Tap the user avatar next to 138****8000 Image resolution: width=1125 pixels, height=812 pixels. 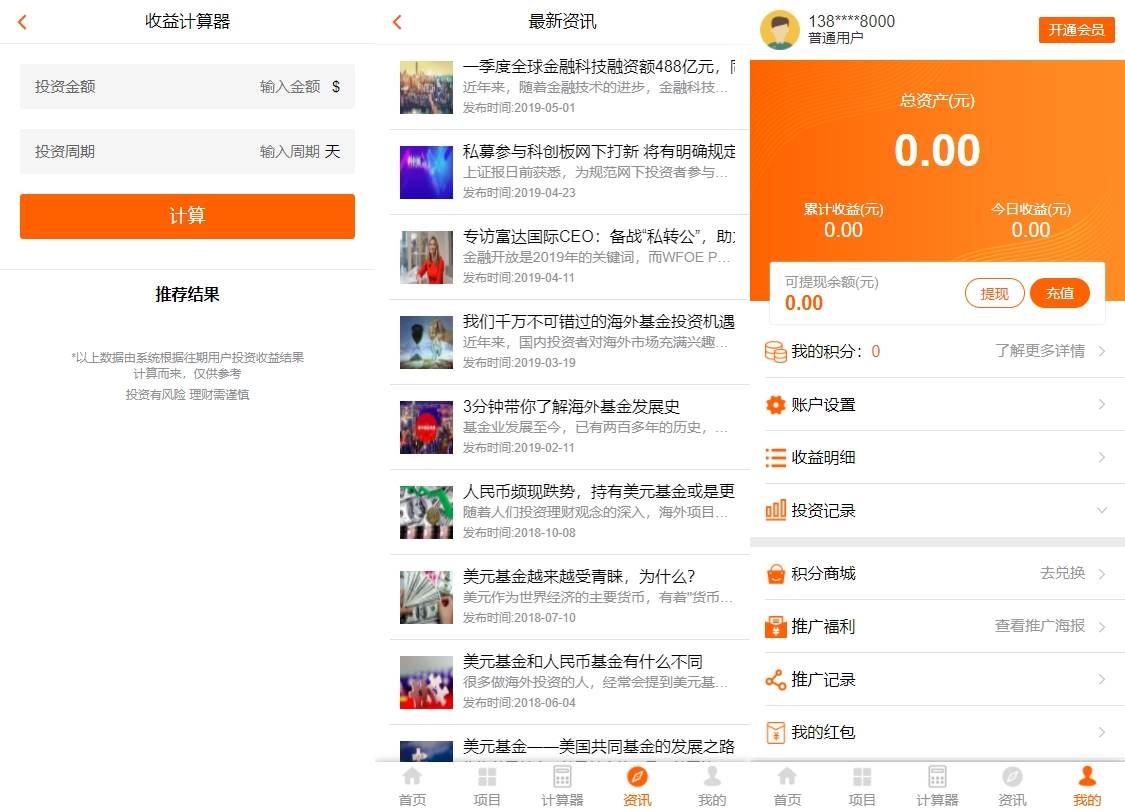779,30
